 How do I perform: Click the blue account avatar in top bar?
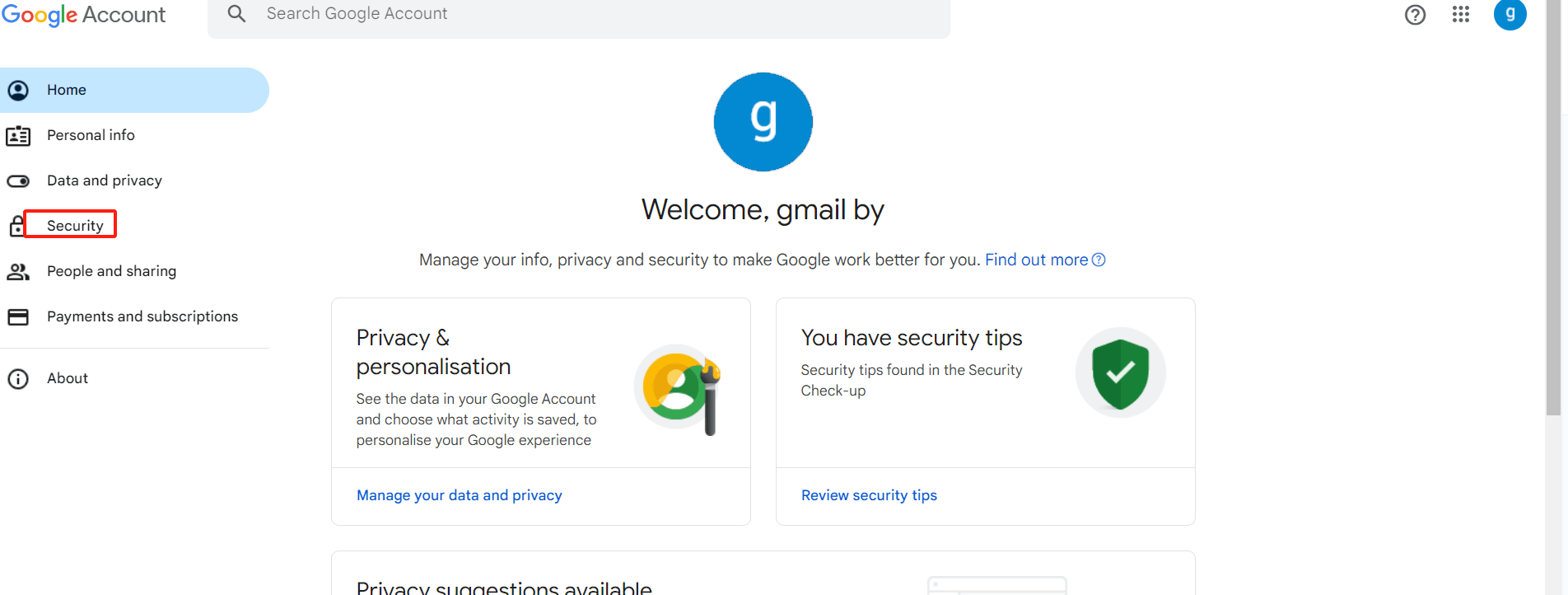(1510, 14)
